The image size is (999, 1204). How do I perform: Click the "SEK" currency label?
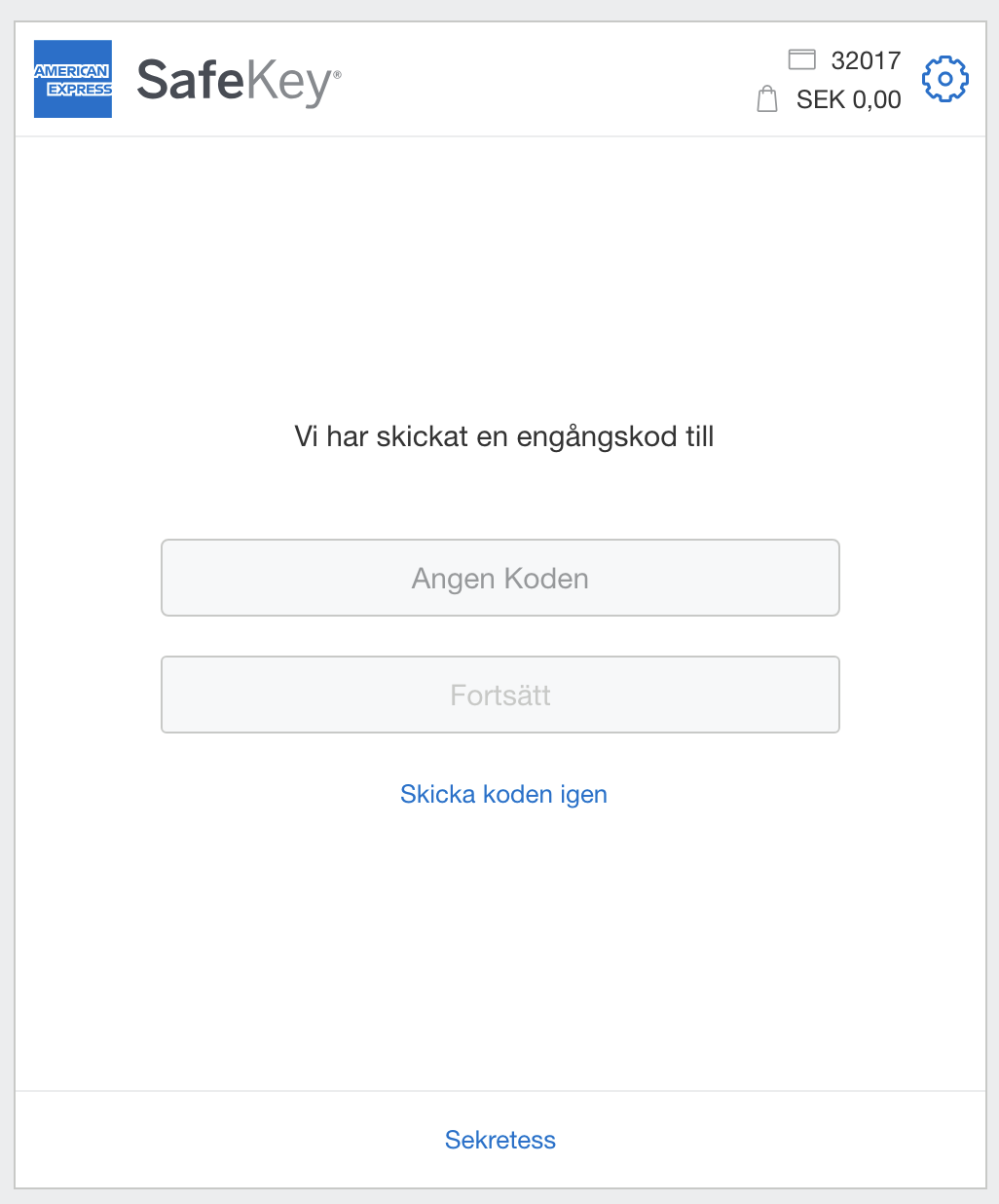(821, 99)
